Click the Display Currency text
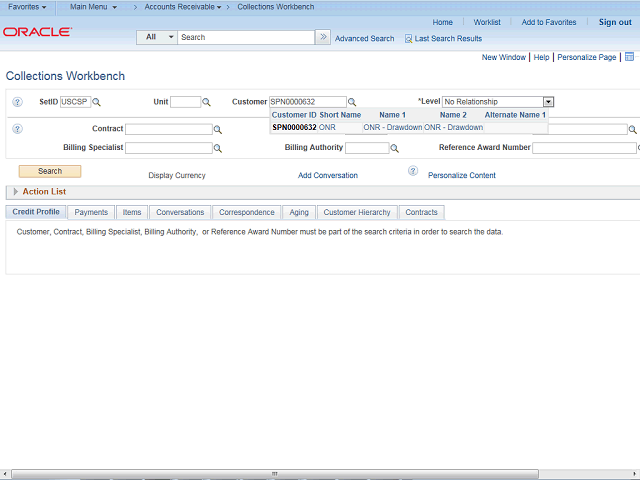 click(x=177, y=176)
